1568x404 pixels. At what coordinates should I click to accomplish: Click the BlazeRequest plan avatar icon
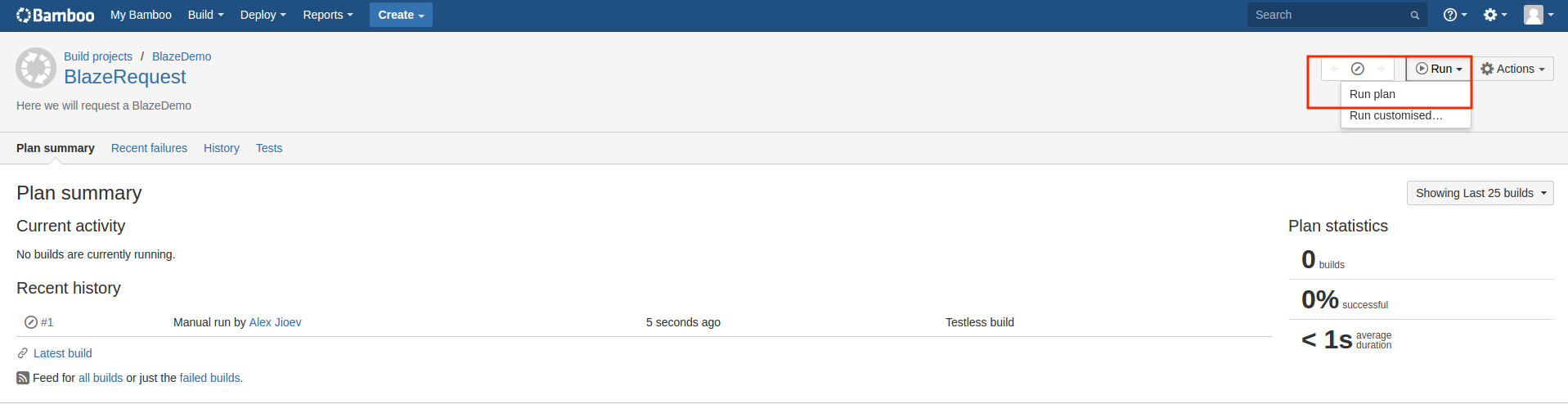[x=36, y=68]
